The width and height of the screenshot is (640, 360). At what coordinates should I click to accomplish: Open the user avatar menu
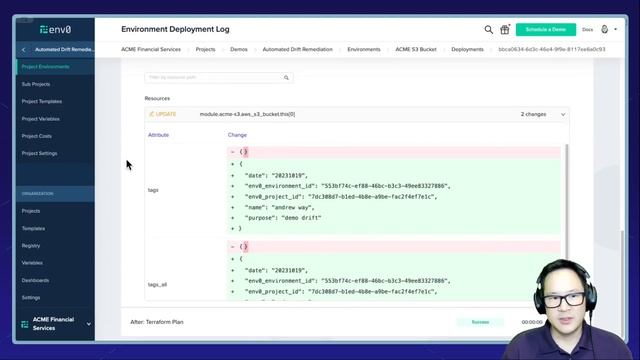click(604, 29)
